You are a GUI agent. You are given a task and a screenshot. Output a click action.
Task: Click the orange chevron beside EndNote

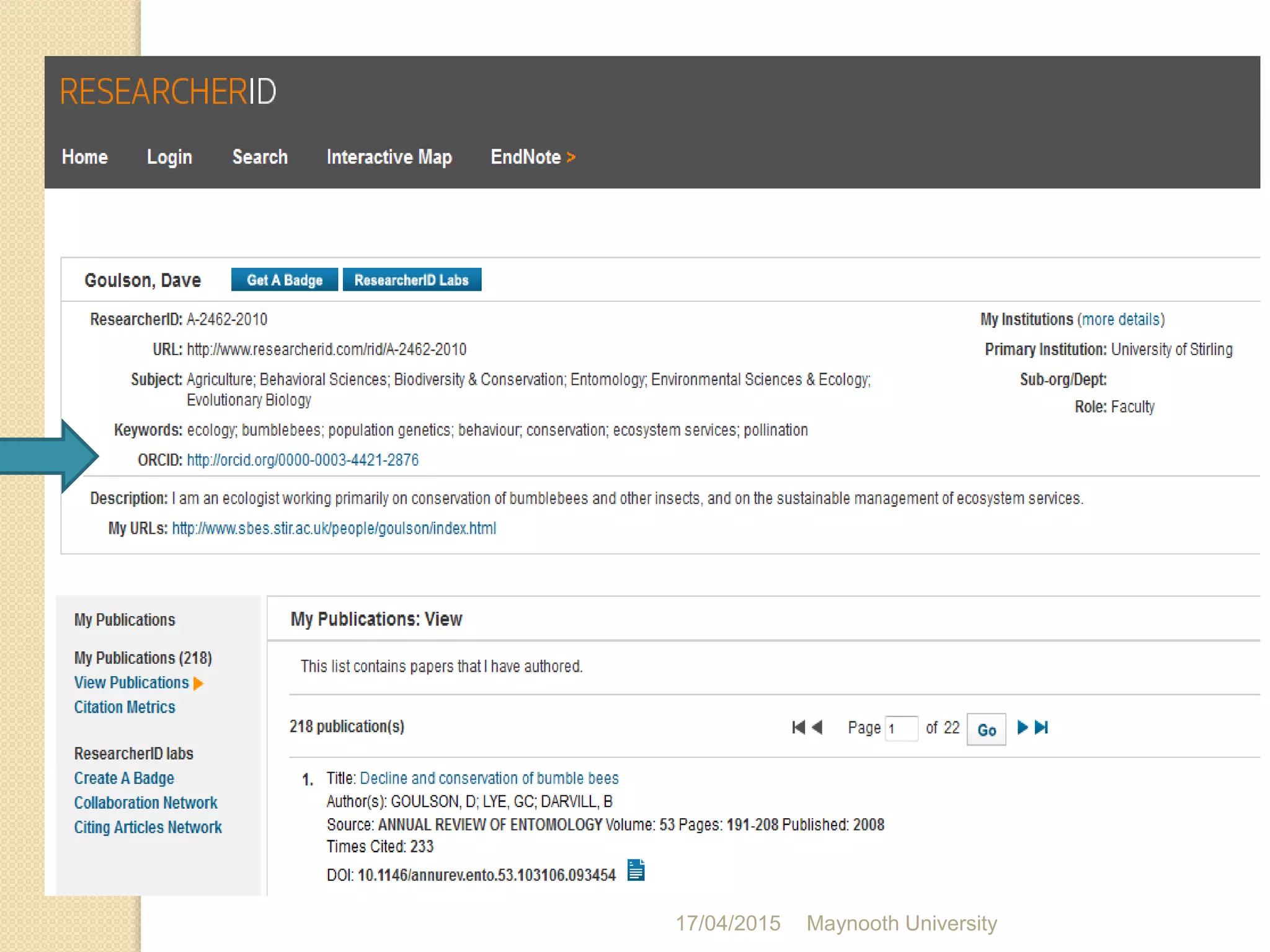tap(571, 157)
